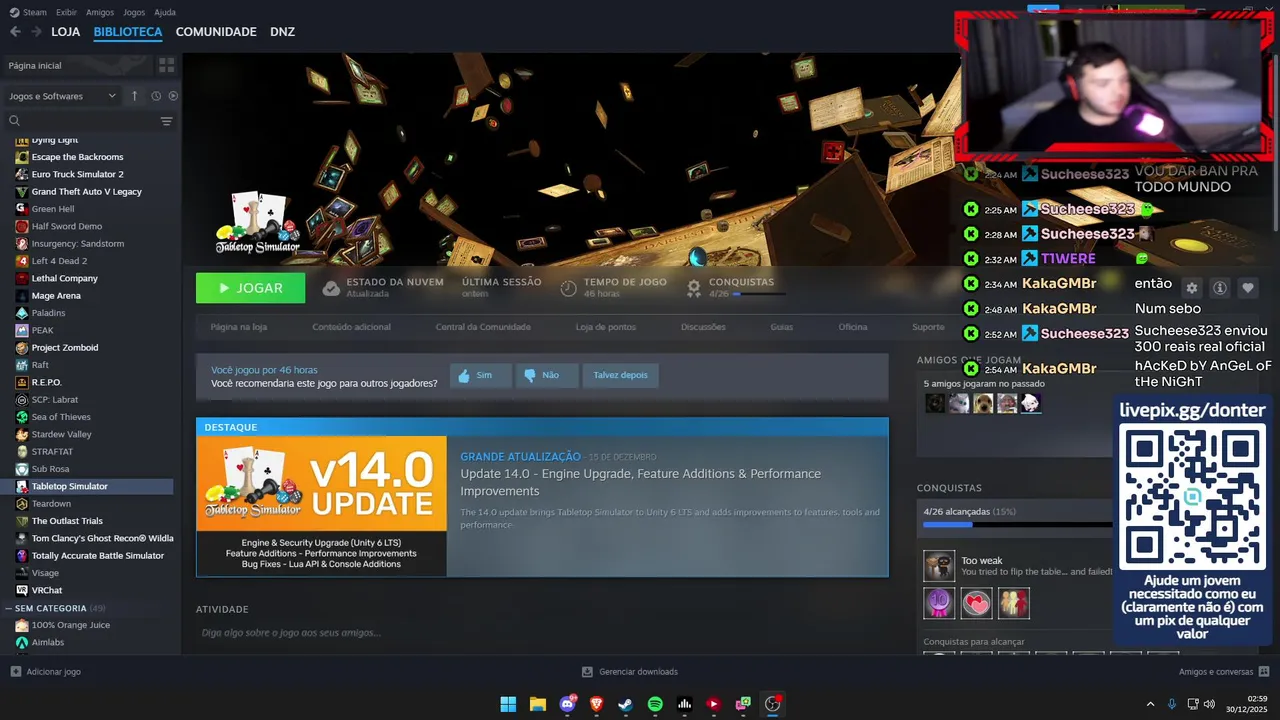
Task: Open the v14.0 UPDATE news thumbnail
Action: [x=321, y=506]
